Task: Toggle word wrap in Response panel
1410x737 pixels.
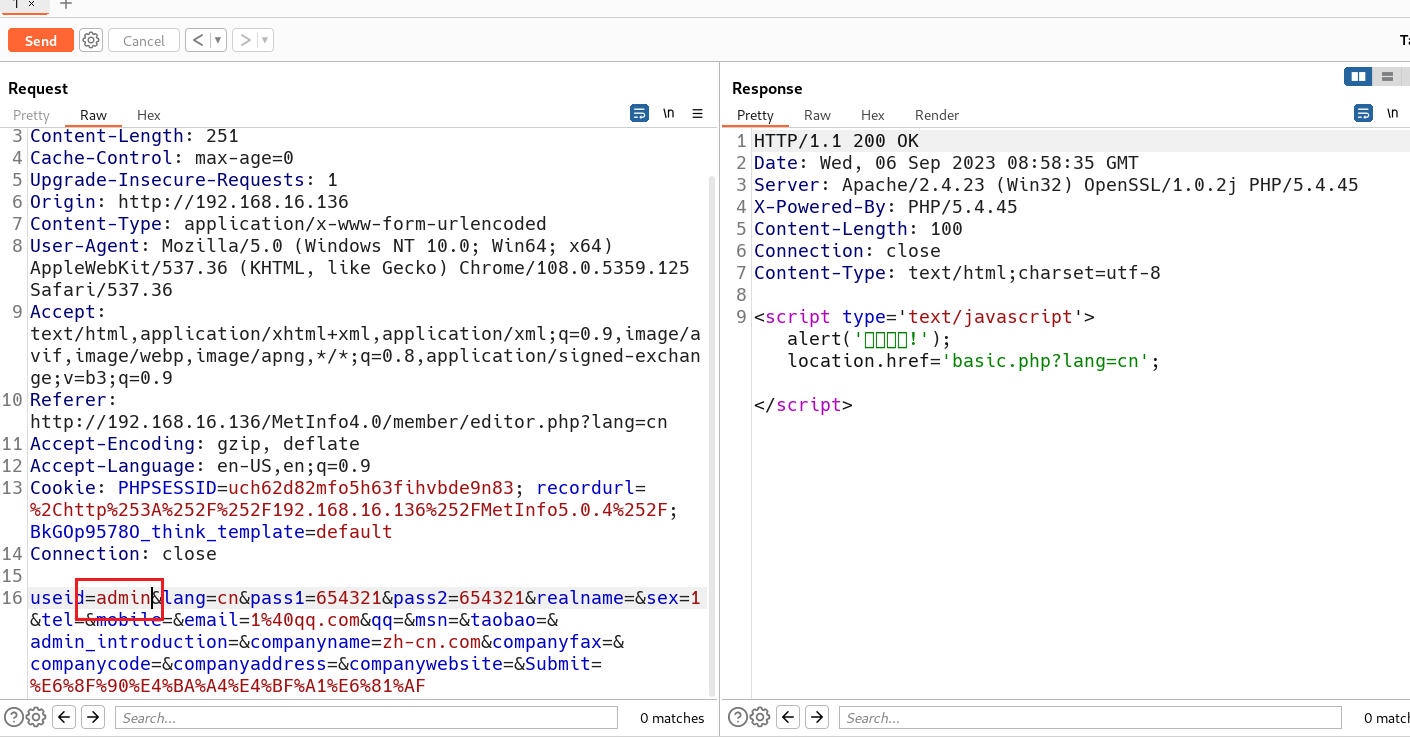Action: point(1363,113)
